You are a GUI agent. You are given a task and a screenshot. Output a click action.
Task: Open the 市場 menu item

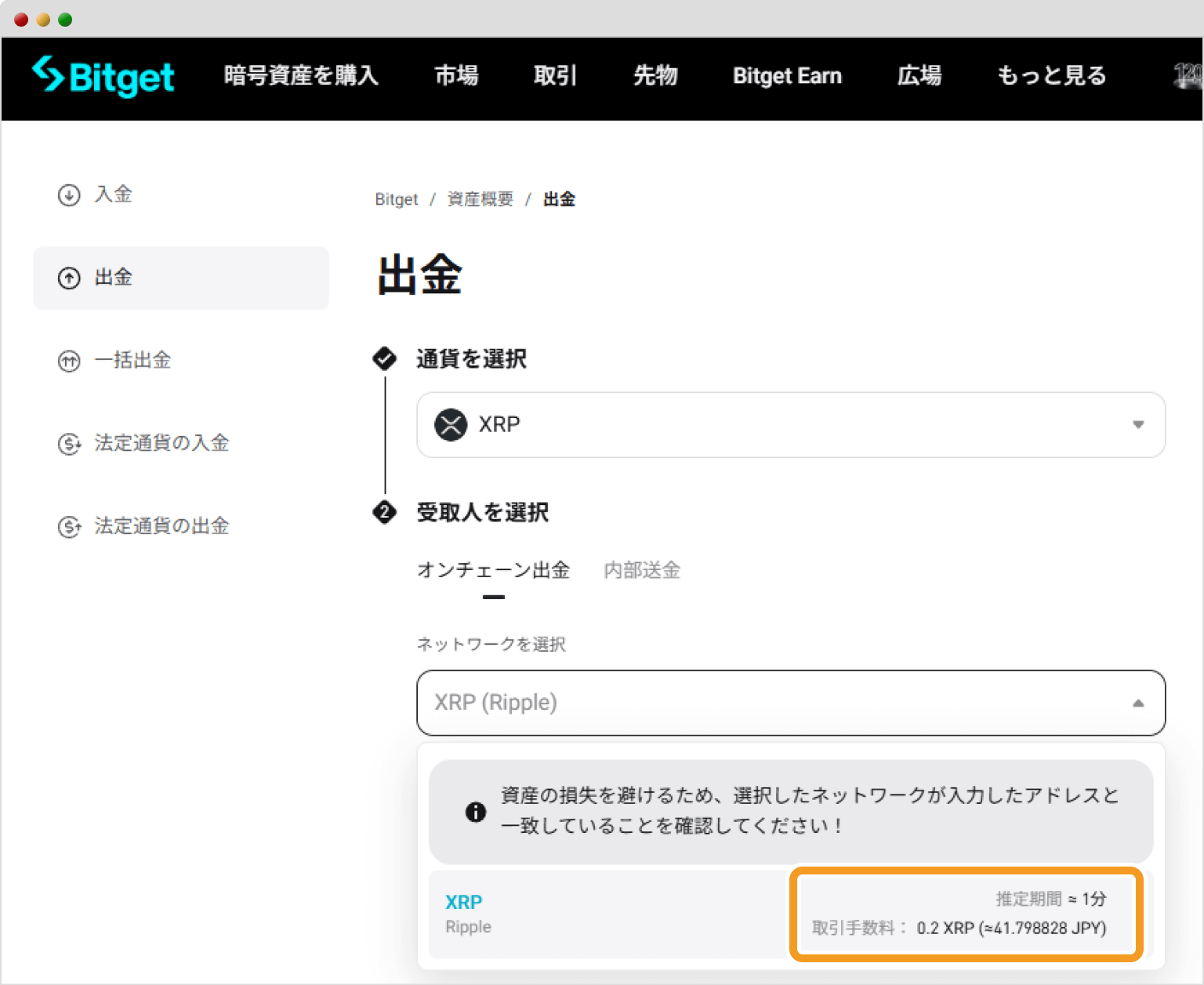pos(455,75)
